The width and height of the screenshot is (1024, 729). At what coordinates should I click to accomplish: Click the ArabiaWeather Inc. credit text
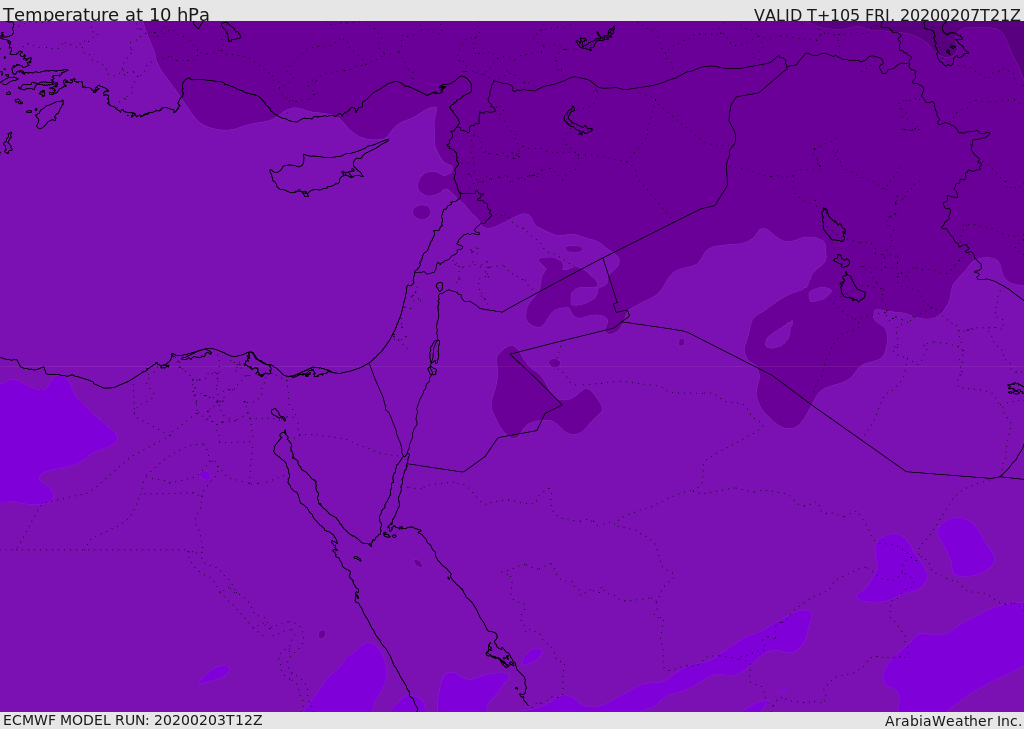(x=953, y=721)
